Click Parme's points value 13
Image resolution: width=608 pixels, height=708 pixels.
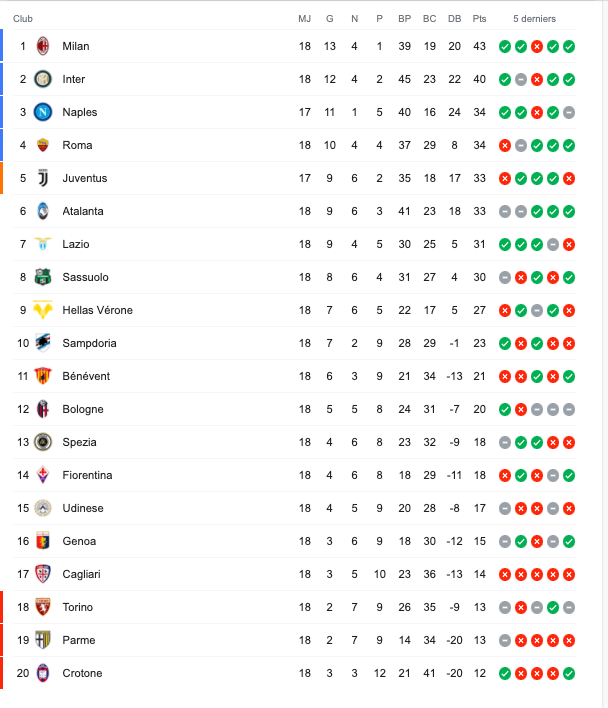(479, 640)
